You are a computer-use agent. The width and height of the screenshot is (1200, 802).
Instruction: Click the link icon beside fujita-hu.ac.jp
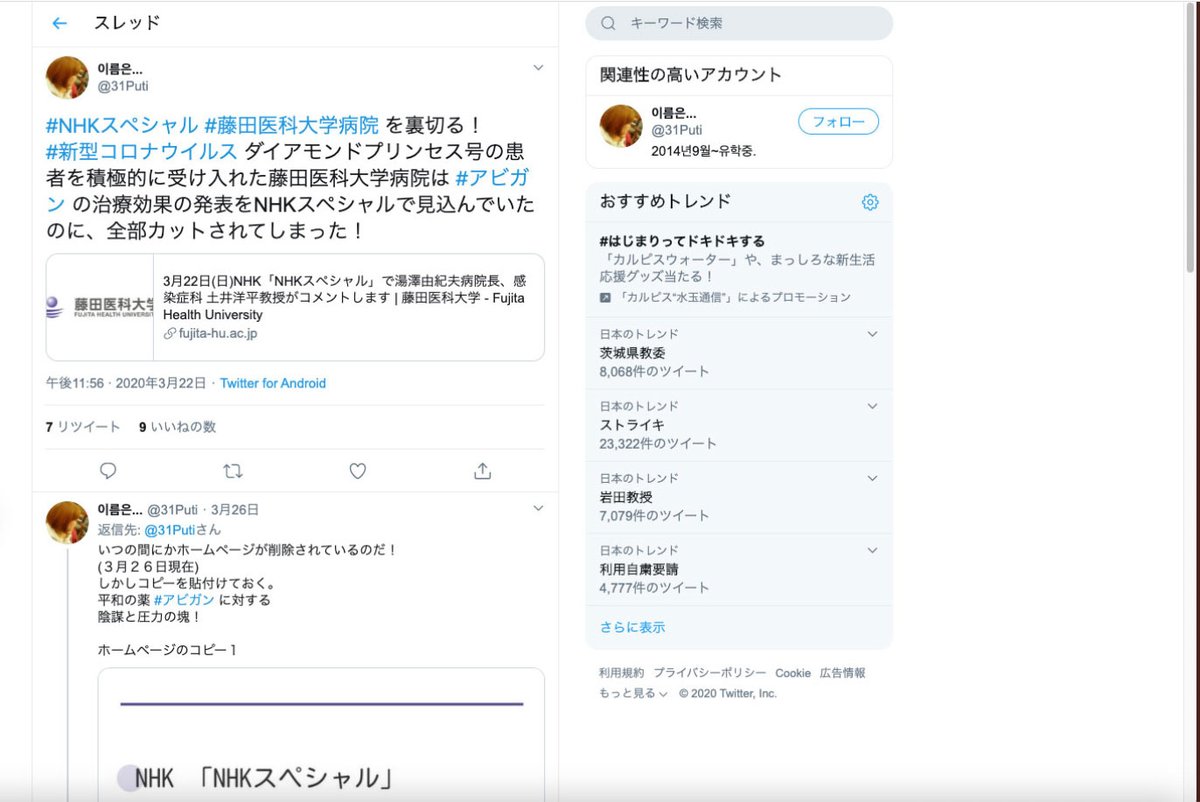click(170, 334)
